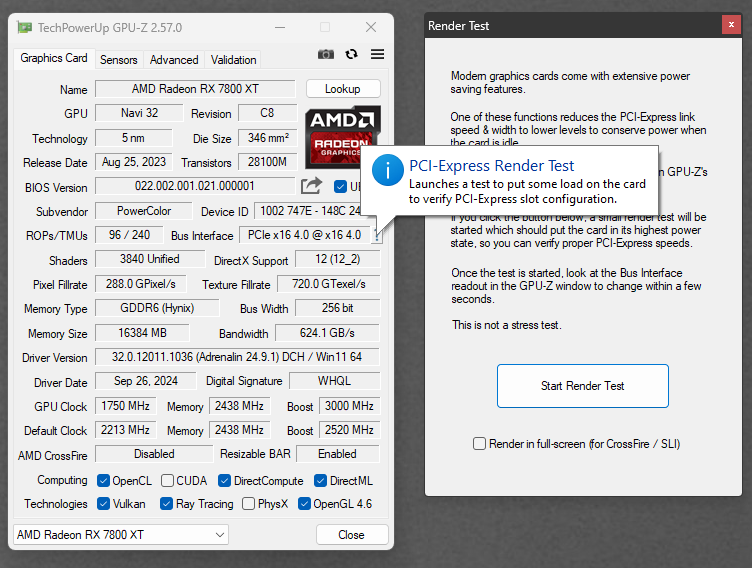Image resolution: width=752 pixels, height=568 pixels.
Task: Toggle the DirectML checkbox
Action: pos(320,480)
